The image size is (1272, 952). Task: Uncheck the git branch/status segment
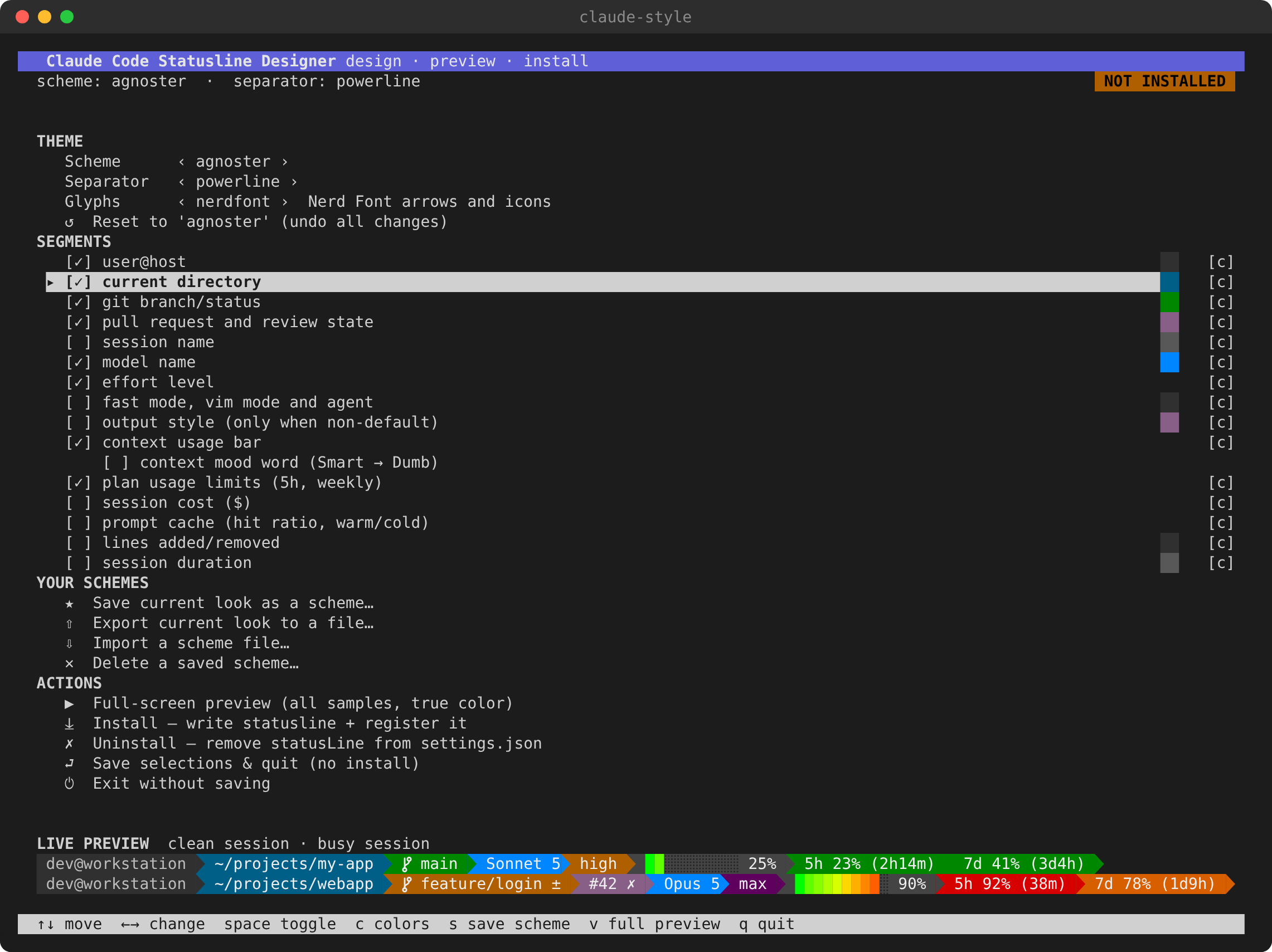78,303
